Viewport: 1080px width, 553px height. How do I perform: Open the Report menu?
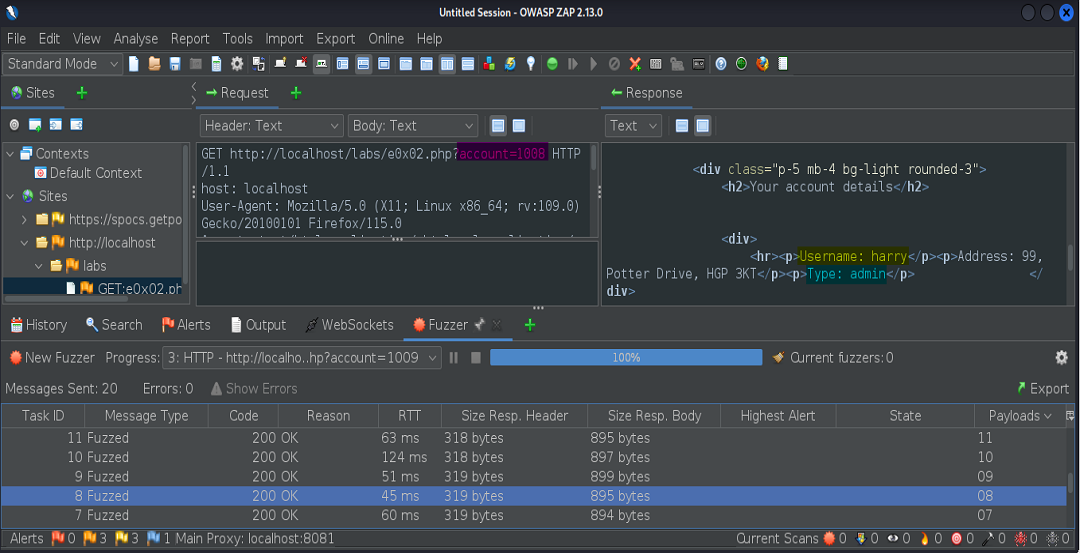(x=190, y=39)
